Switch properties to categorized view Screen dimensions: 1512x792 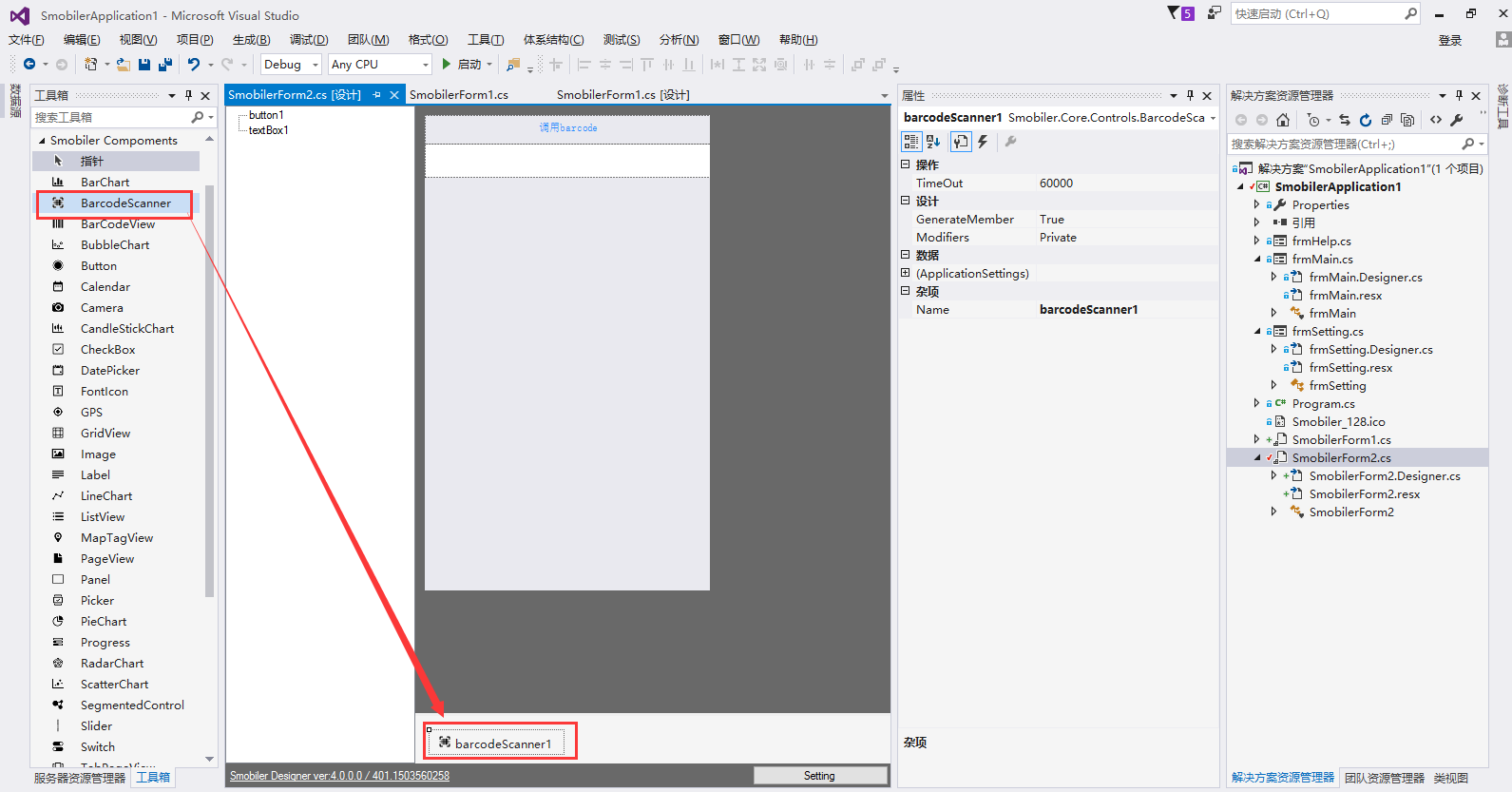[911, 142]
